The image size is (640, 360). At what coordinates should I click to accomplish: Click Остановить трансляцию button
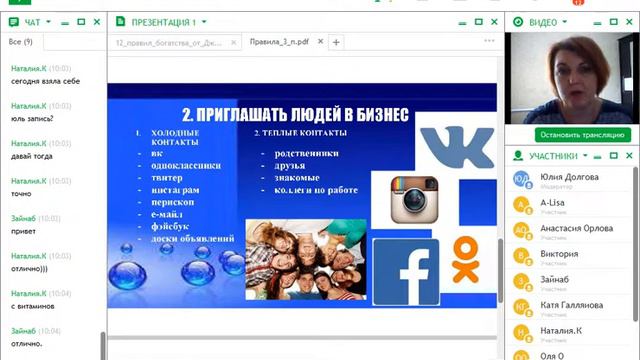tap(582, 135)
